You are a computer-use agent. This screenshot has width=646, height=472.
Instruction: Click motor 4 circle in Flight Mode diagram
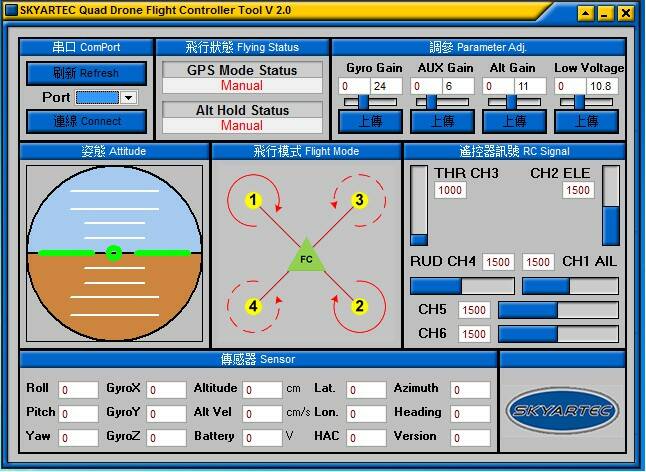253,306
